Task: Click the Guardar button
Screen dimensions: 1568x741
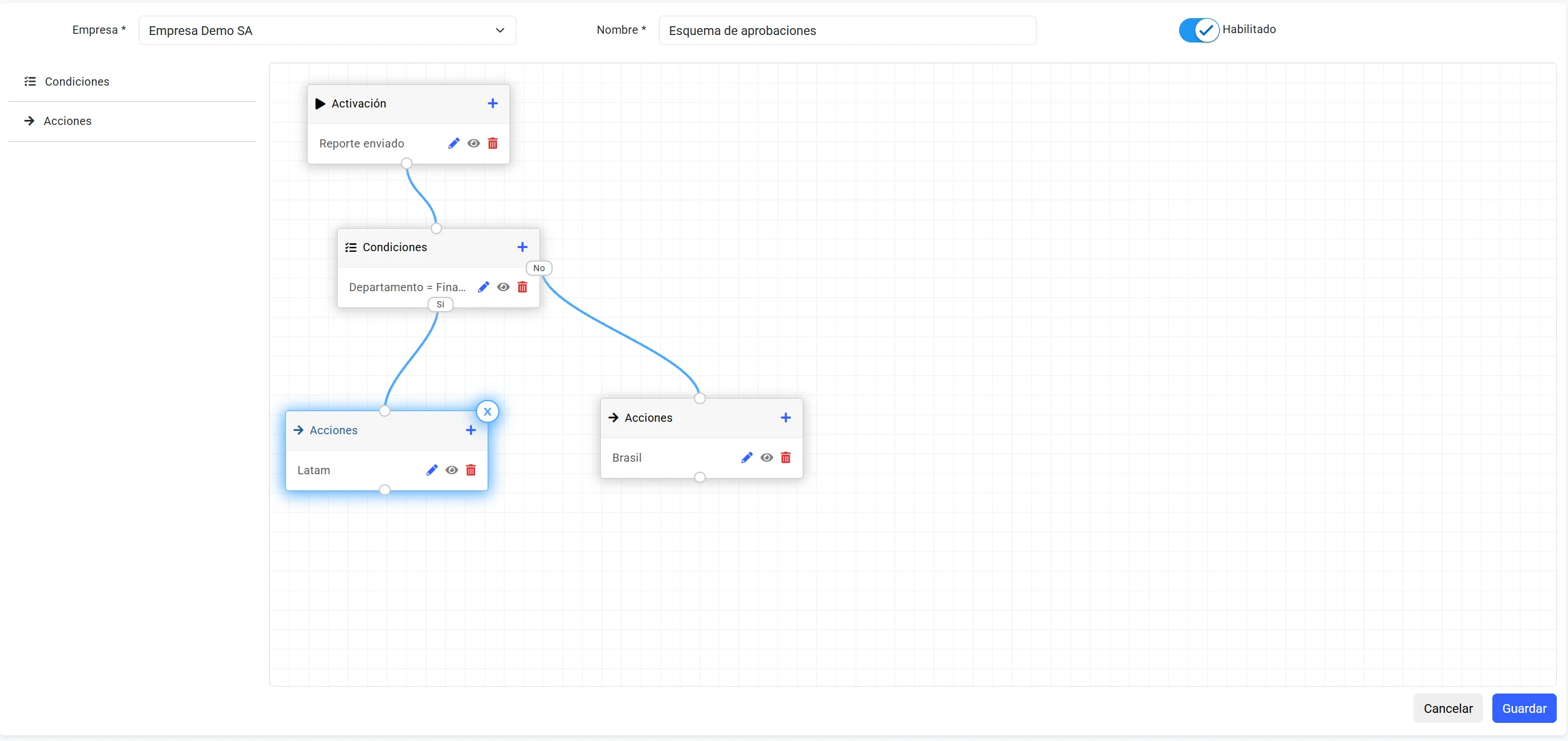Action: point(1524,709)
